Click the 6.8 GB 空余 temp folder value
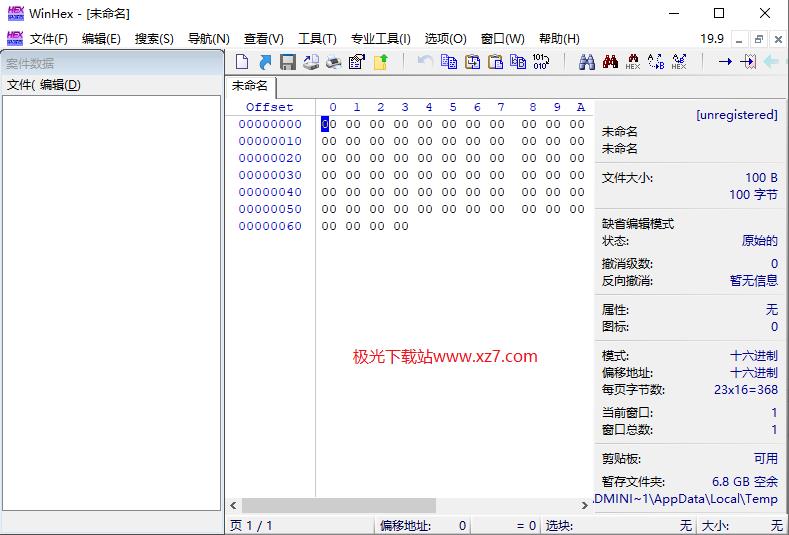The width and height of the screenshot is (789, 535). 745,482
